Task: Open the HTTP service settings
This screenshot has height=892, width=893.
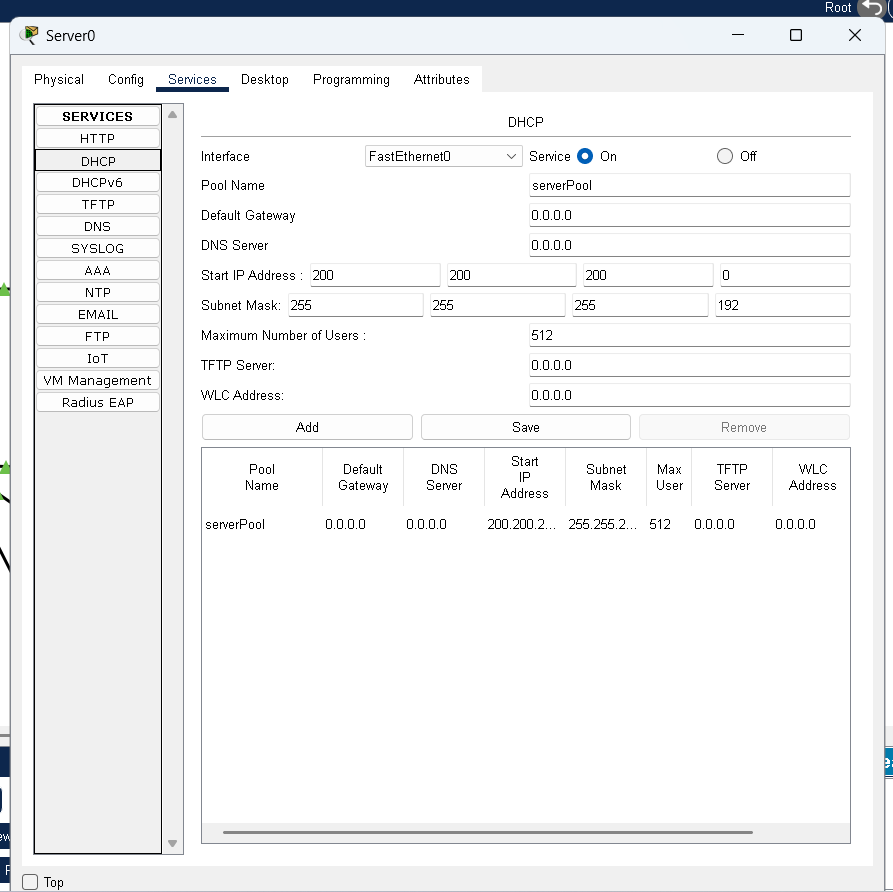Action: (98, 138)
